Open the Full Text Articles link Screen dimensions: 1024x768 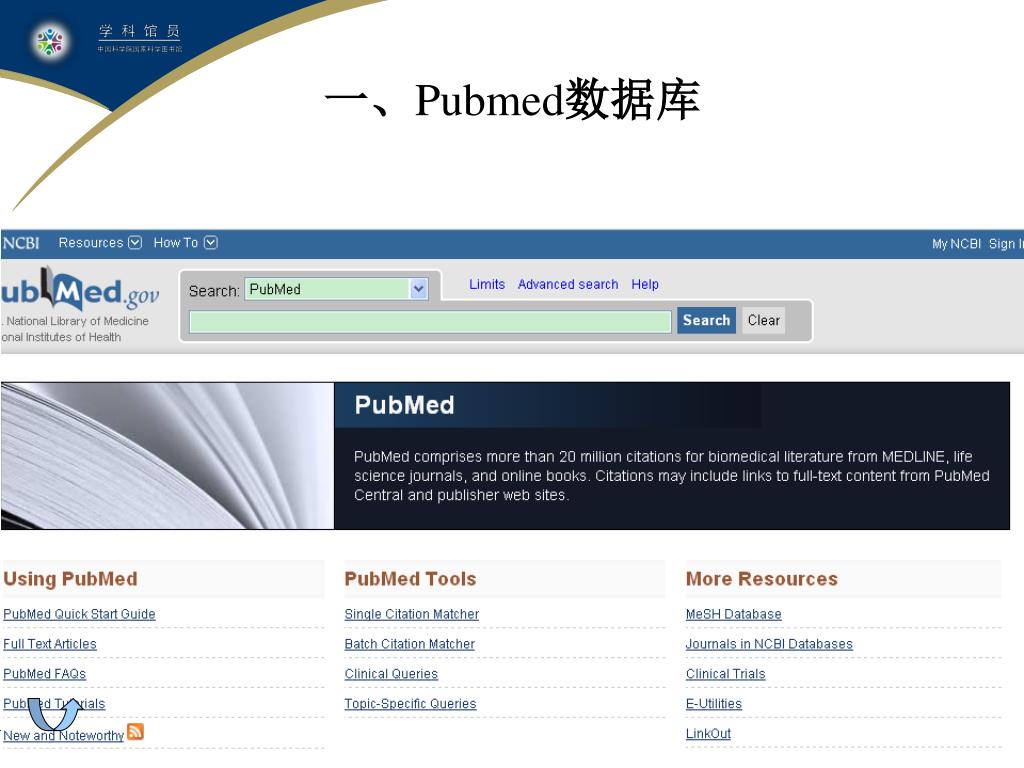tap(50, 644)
